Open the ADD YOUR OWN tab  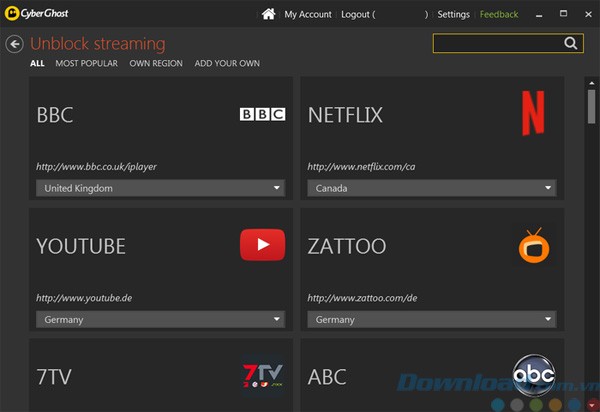click(x=227, y=64)
